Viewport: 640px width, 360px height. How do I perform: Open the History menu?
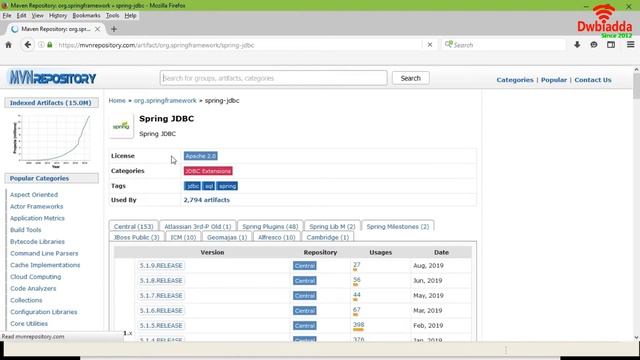coord(58,16)
